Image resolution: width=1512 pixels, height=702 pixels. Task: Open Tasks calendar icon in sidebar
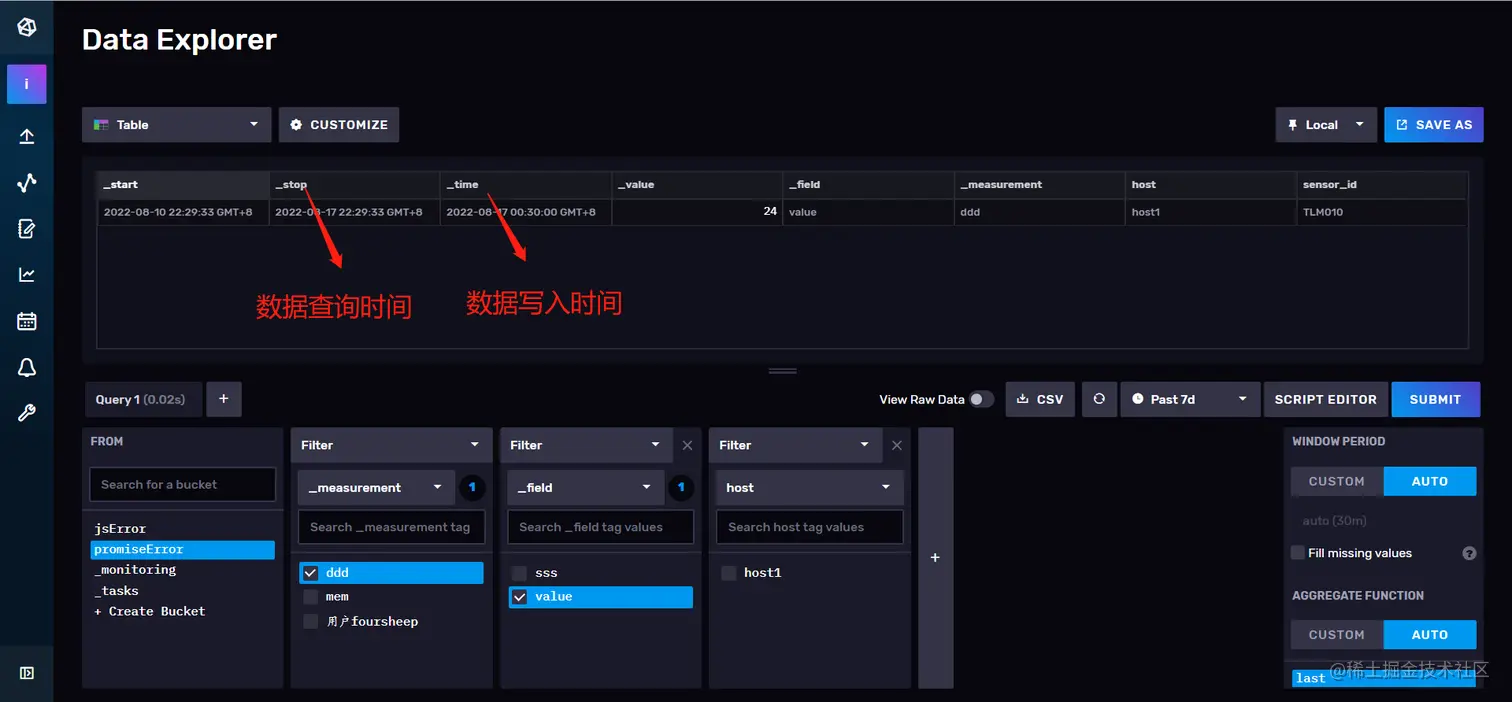pos(27,321)
